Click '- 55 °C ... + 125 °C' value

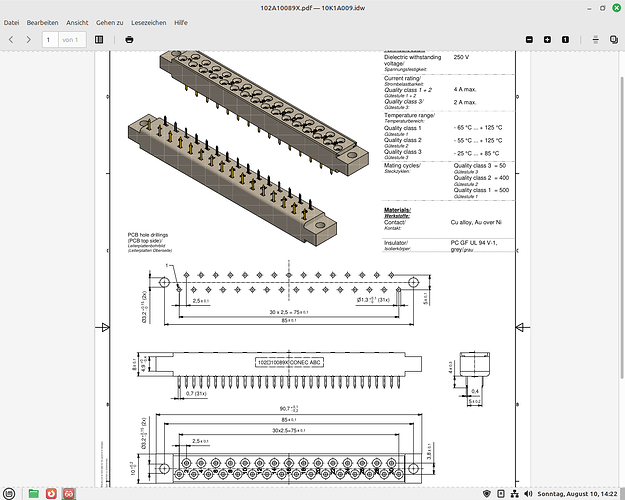pos(478,140)
